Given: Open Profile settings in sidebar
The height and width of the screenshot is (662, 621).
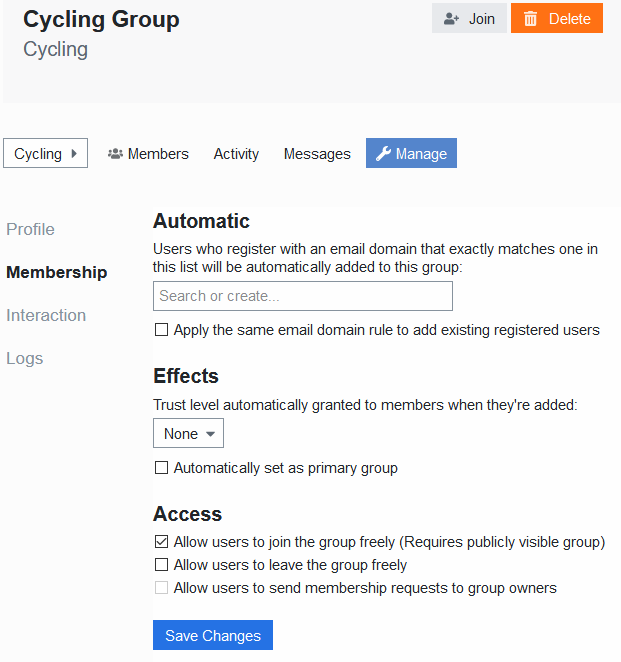Looking at the screenshot, I should (30, 229).
